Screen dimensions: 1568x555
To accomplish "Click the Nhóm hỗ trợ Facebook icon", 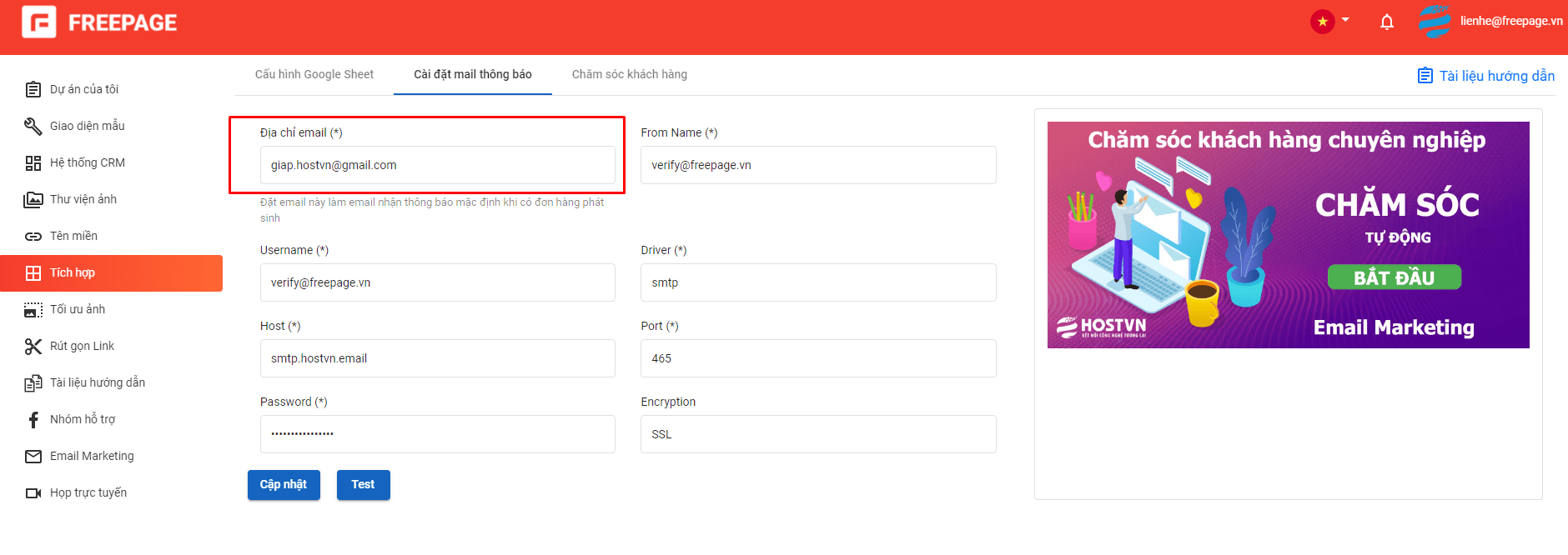I will pyautogui.click(x=33, y=419).
